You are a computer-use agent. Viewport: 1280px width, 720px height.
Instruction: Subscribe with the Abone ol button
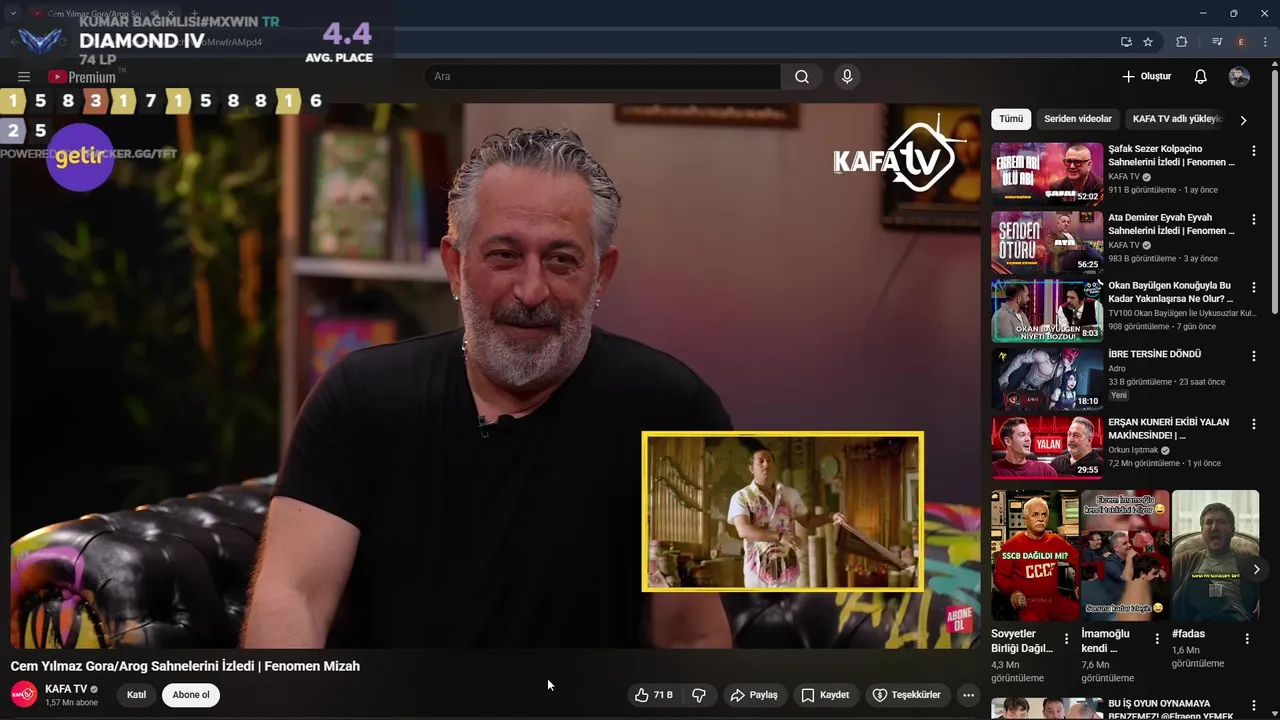click(191, 695)
